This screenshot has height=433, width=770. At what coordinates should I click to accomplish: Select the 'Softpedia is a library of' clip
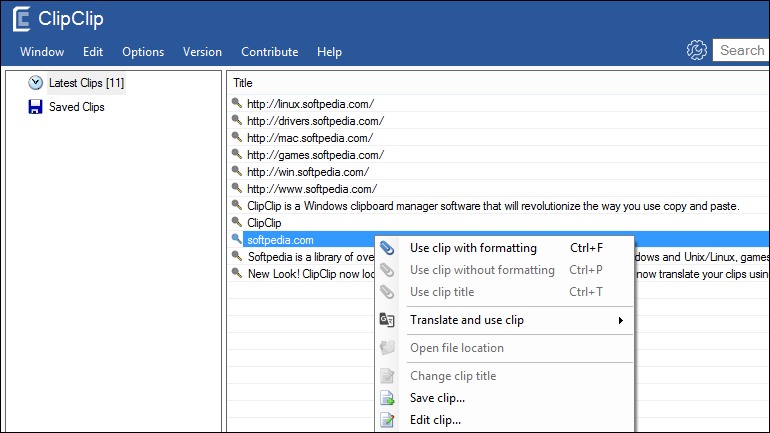[310, 257]
